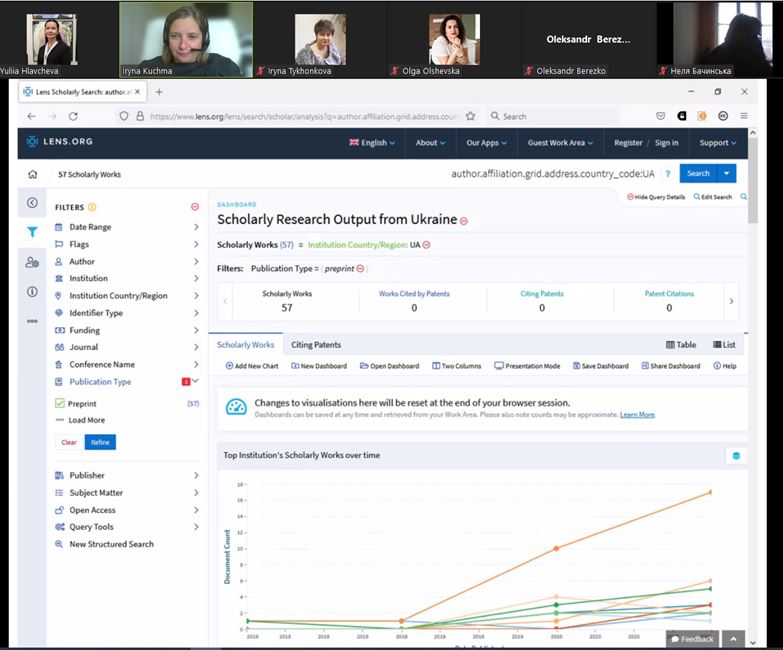Screen dimensions: 783x650
Task: Open the Search button dropdown arrow
Action: [727, 174]
